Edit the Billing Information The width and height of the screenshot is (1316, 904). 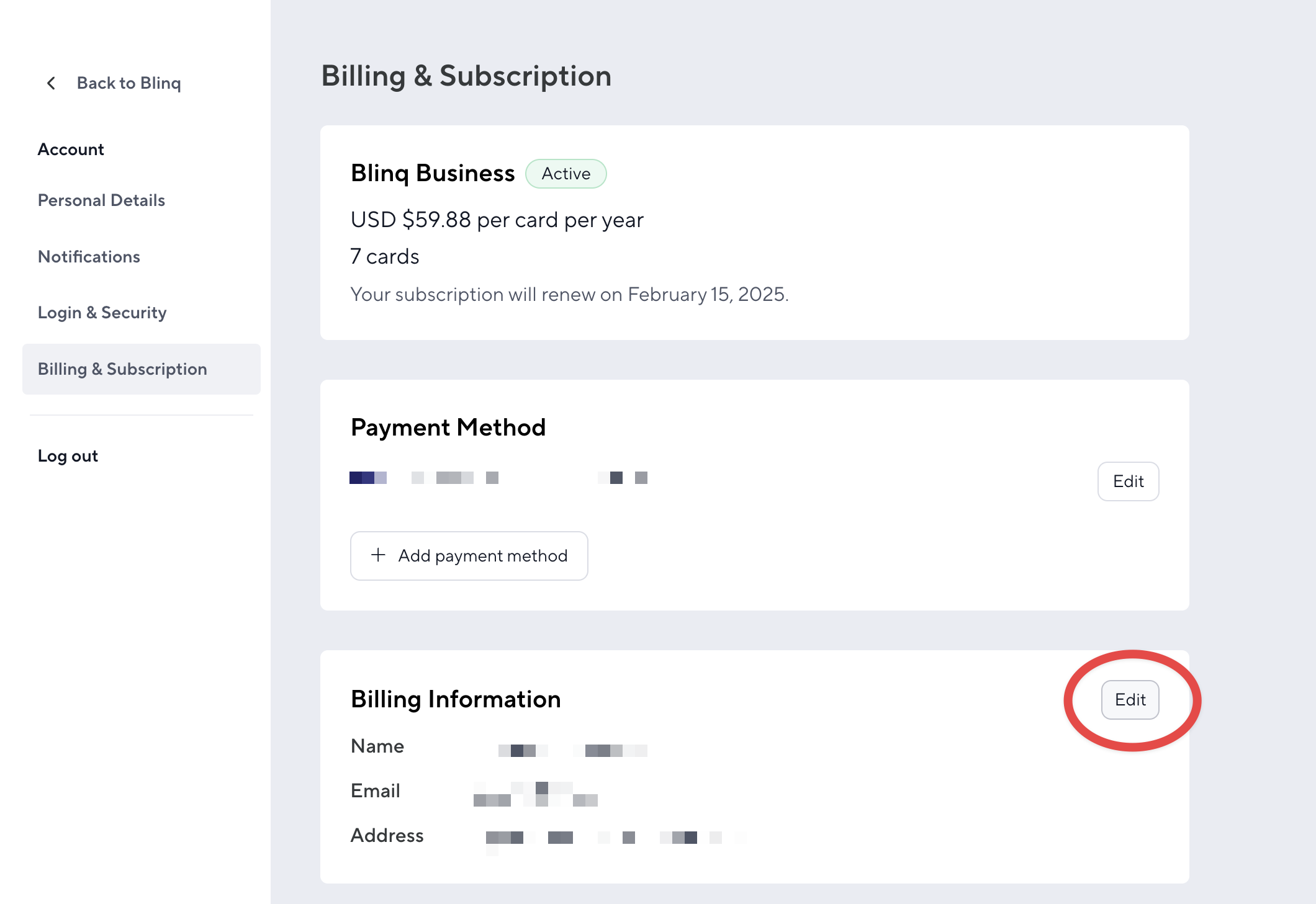[1130, 700]
